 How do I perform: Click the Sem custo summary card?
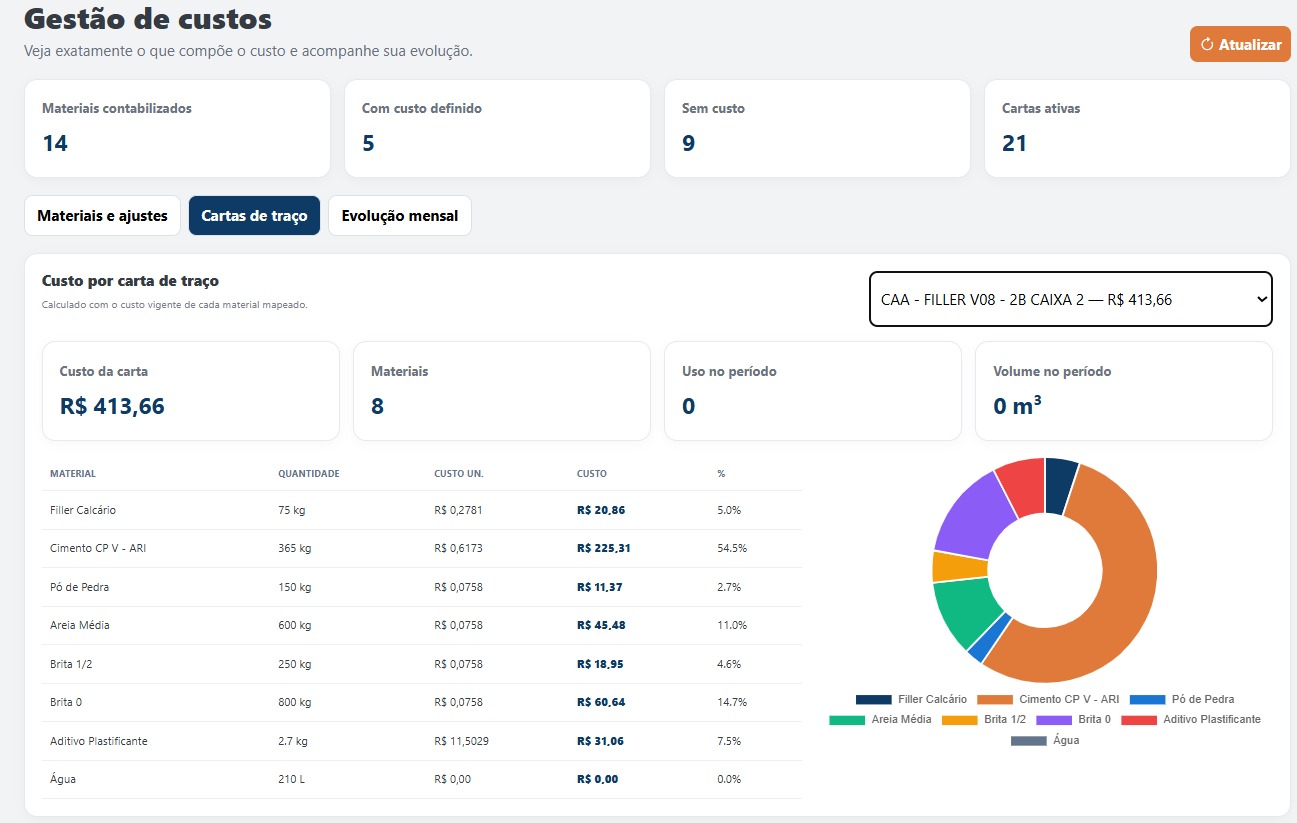point(817,129)
